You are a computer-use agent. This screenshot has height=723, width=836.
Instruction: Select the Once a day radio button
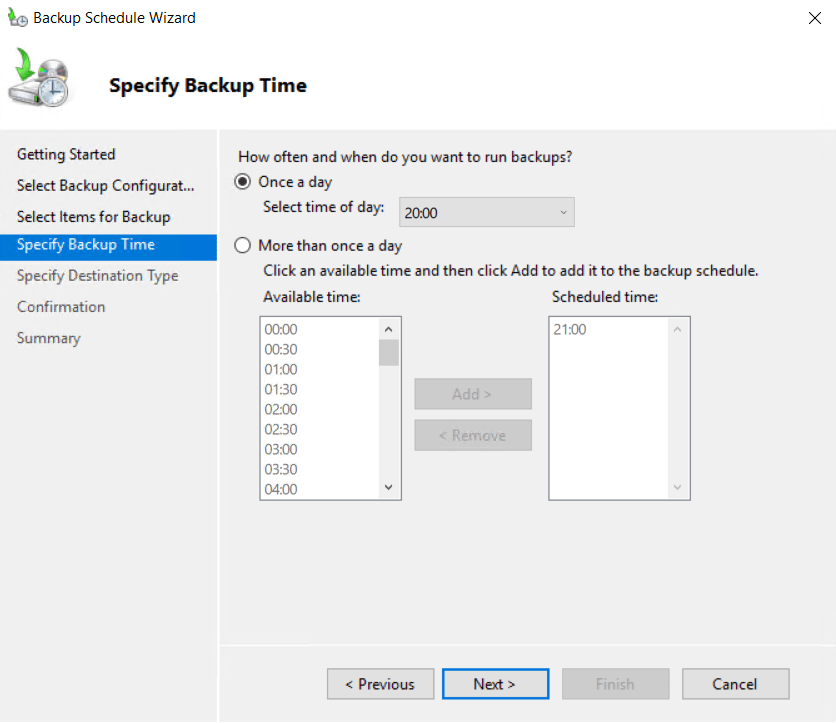243,182
